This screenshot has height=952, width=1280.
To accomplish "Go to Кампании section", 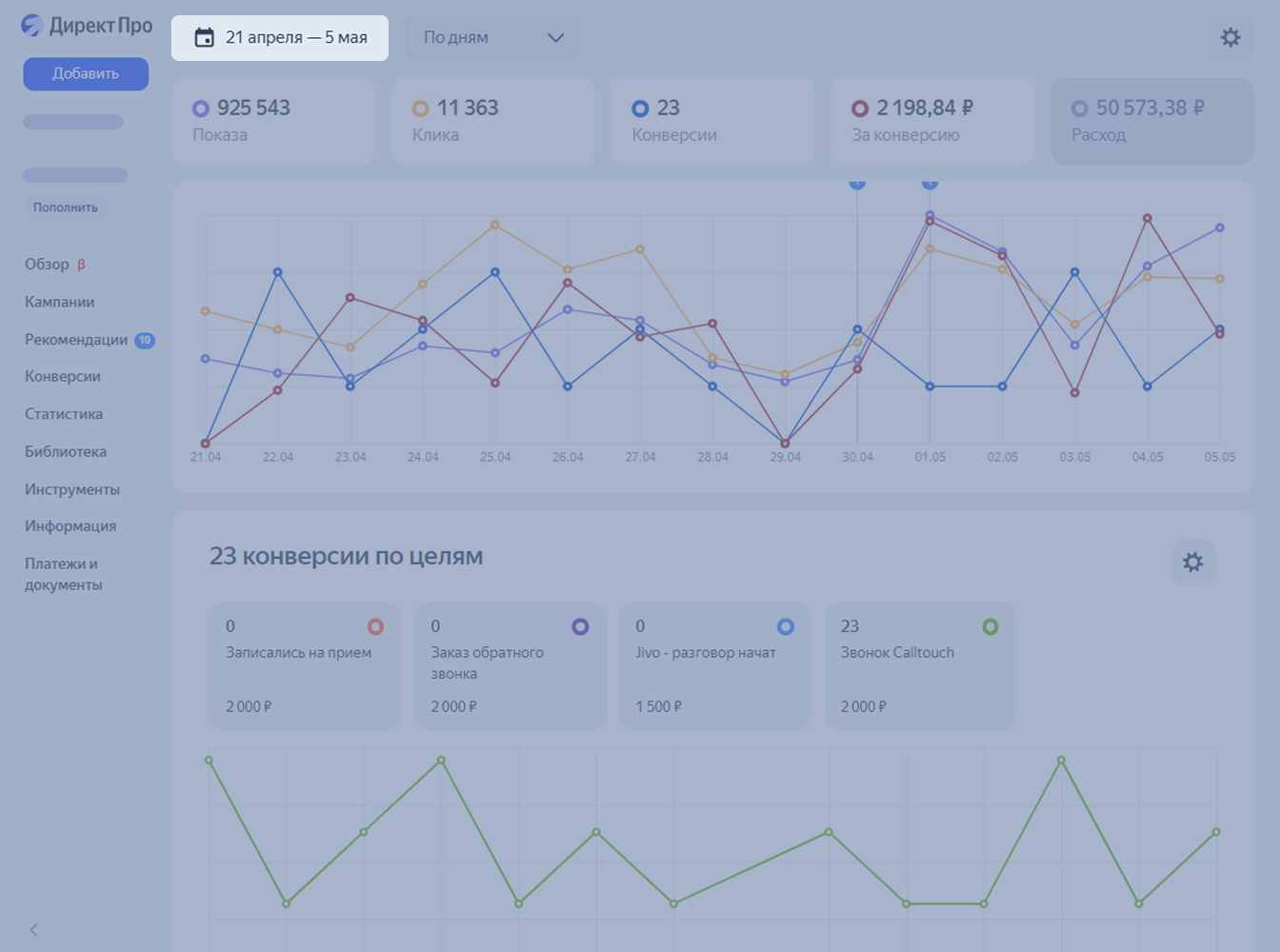I will tap(59, 302).
